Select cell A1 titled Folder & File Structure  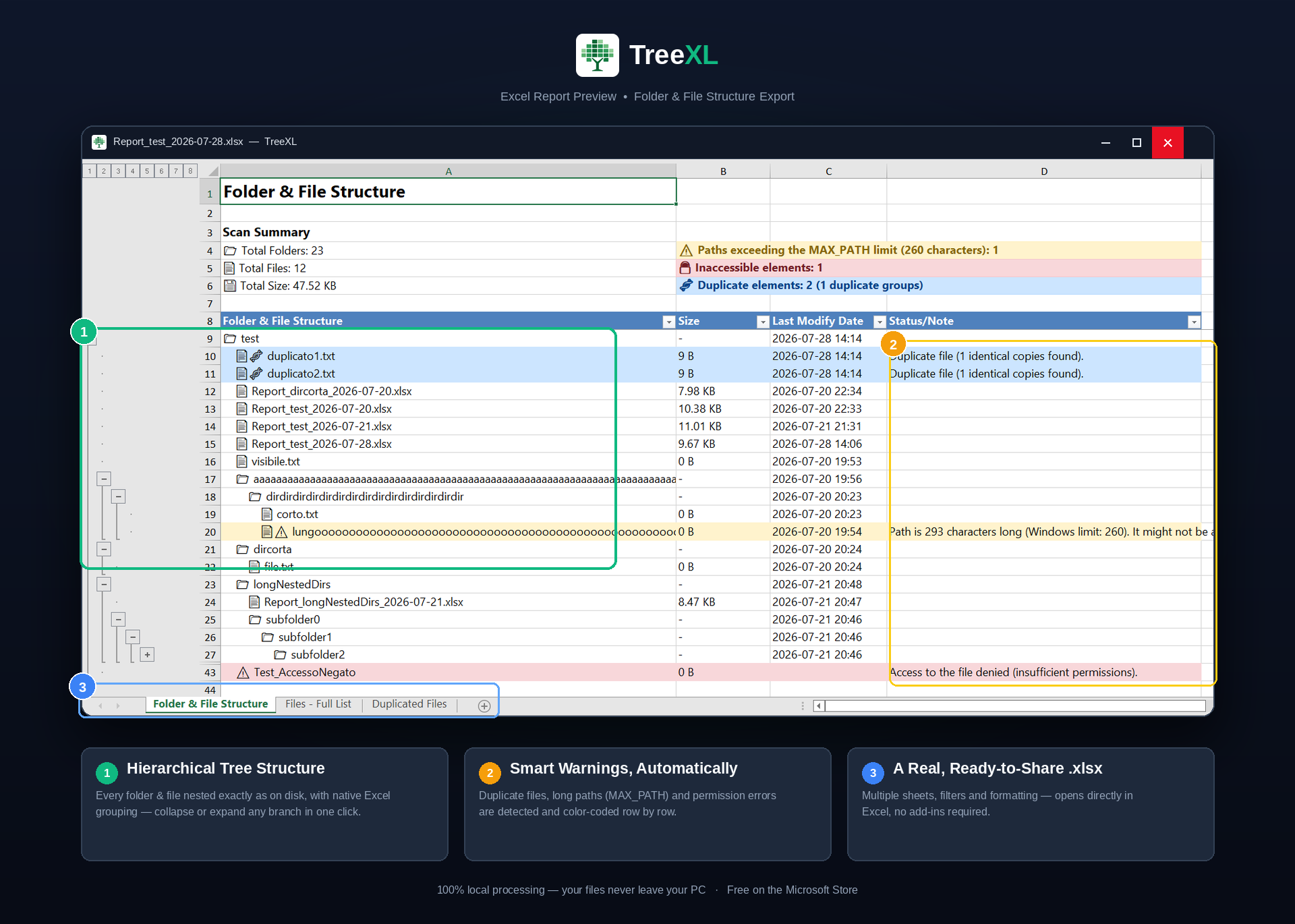click(x=449, y=192)
